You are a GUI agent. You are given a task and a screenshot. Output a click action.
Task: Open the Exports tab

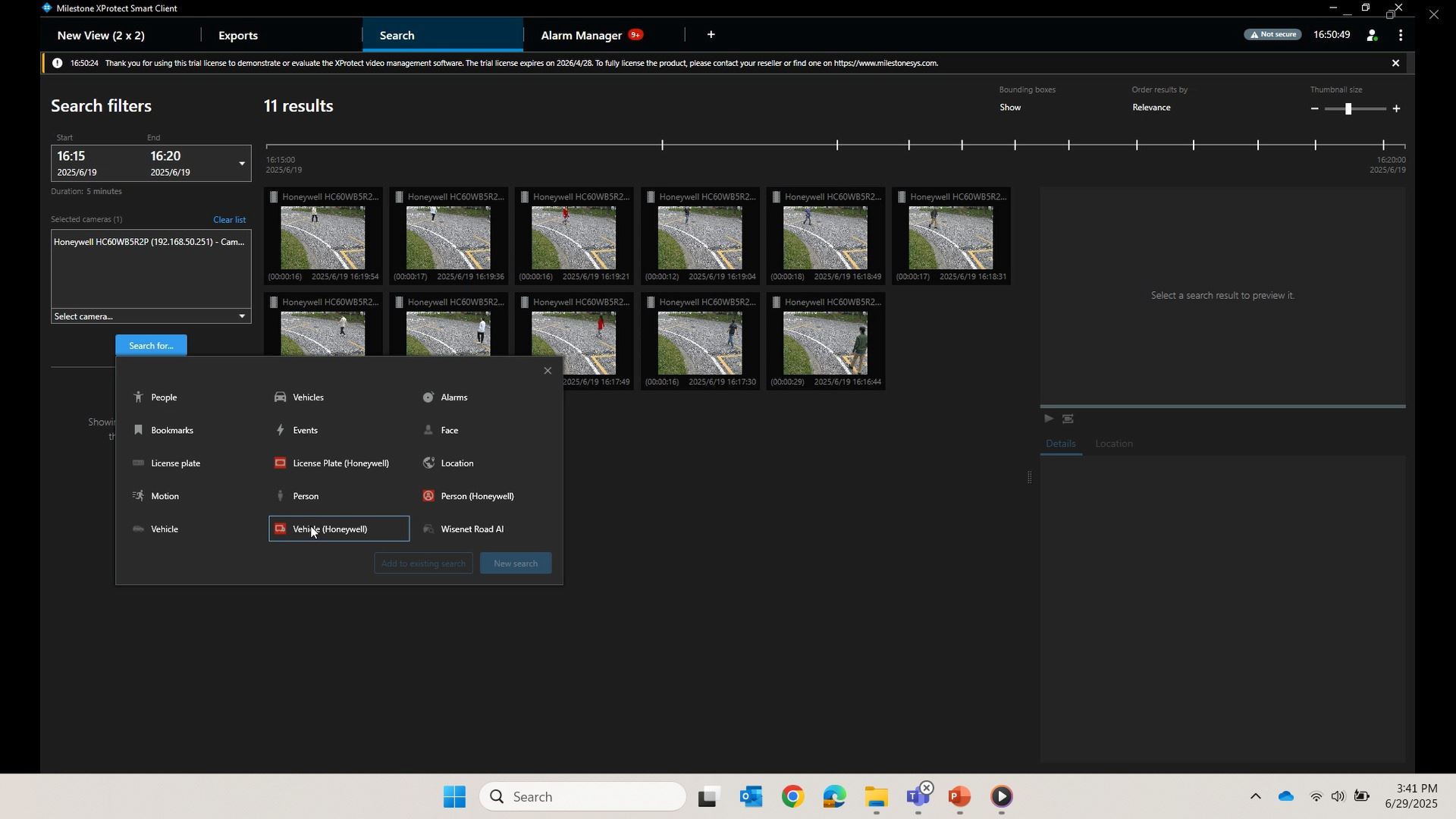238,36
